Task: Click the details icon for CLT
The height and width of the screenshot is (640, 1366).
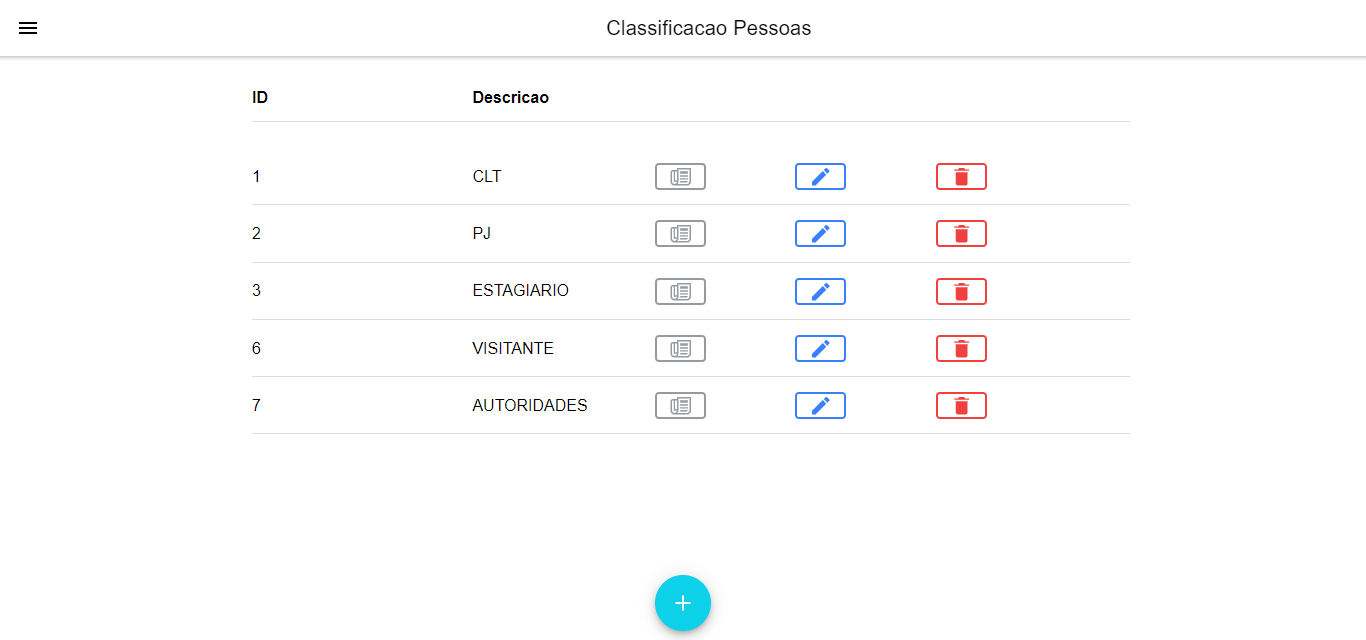Action: pyautogui.click(x=680, y=176)
